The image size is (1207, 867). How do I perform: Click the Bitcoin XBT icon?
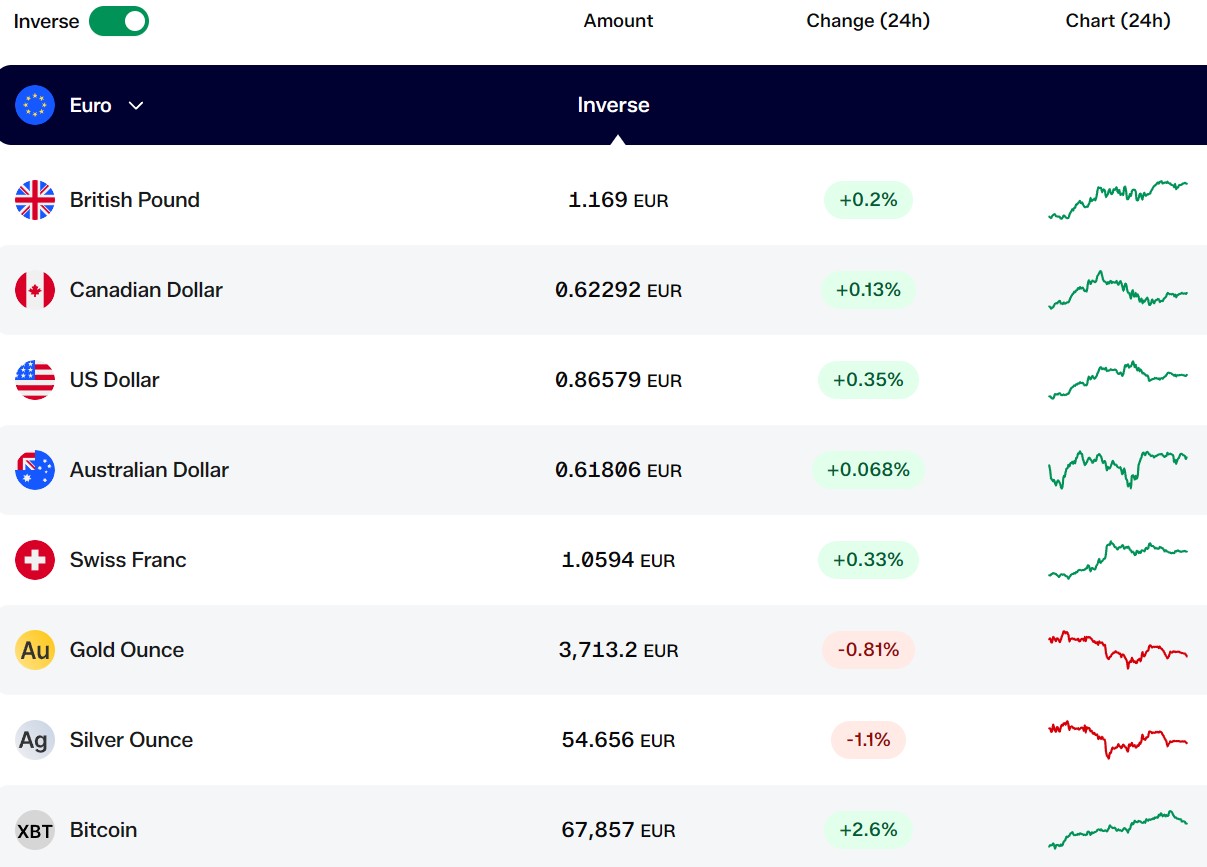point(35,830)
